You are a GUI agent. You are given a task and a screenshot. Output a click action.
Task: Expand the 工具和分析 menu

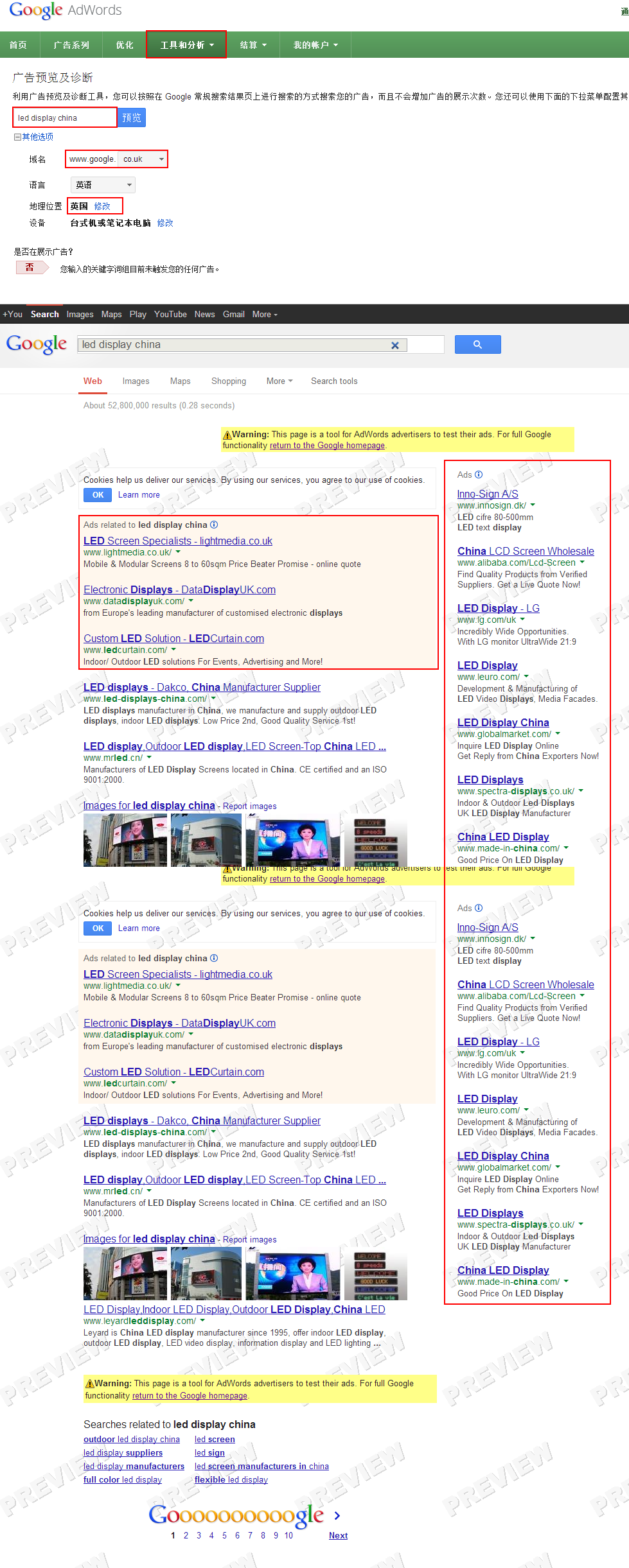click(x=186, y=45)
